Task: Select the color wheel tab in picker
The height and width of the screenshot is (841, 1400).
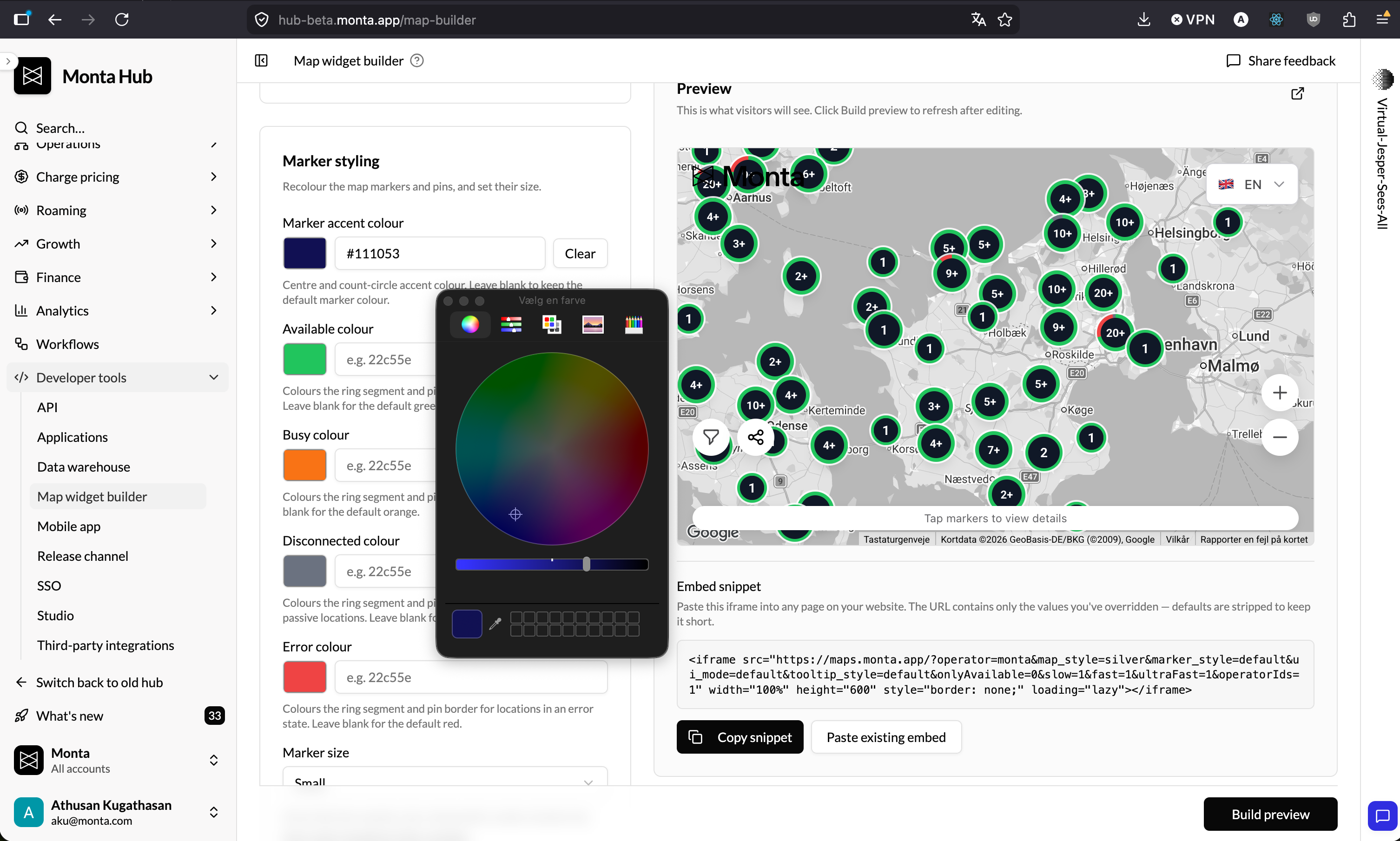Action: click(470, 324)
